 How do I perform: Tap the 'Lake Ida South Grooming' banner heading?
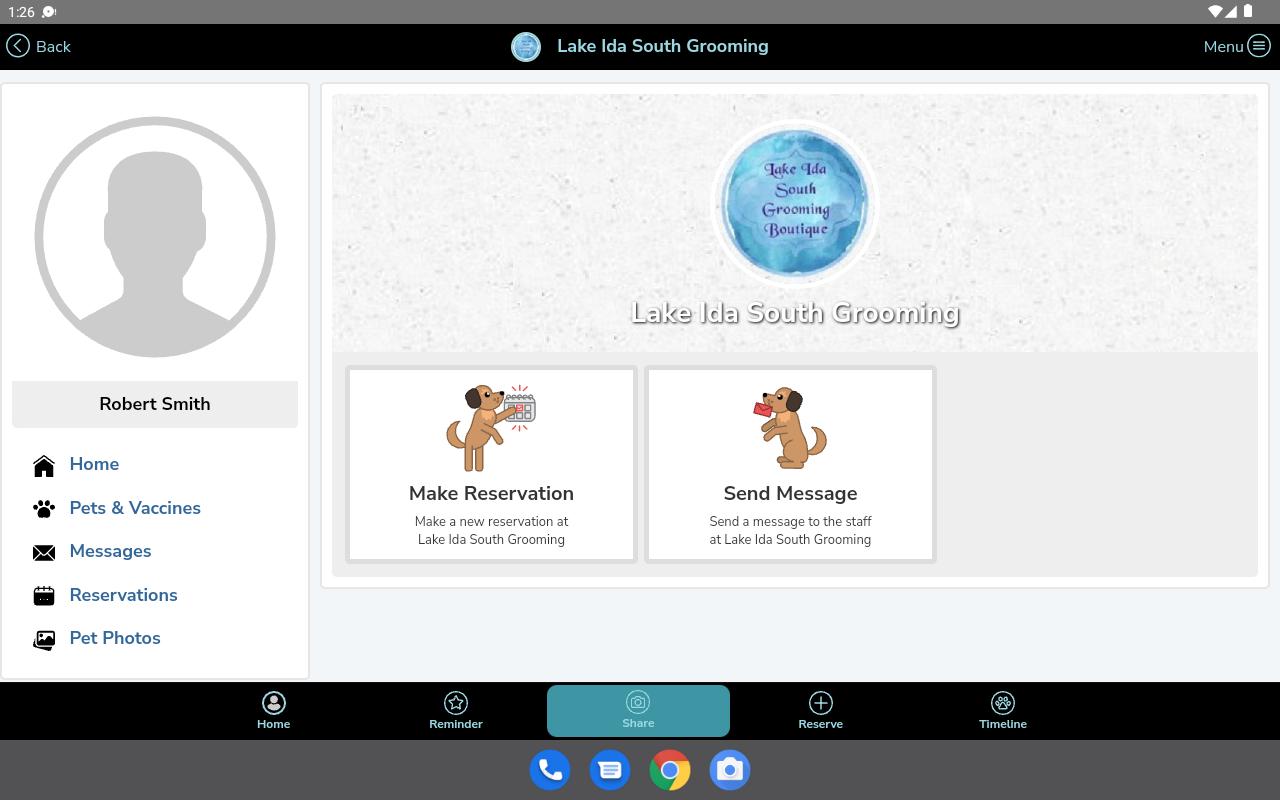click(x=795, y=313)
